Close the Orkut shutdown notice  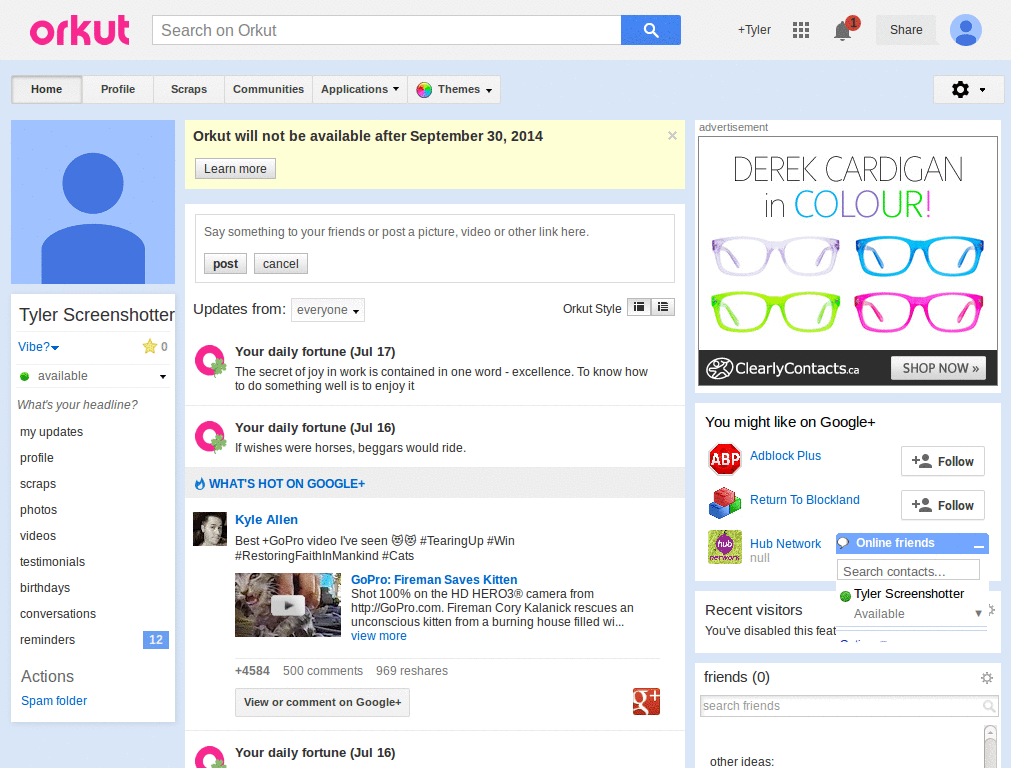click(x=672, y=136)
